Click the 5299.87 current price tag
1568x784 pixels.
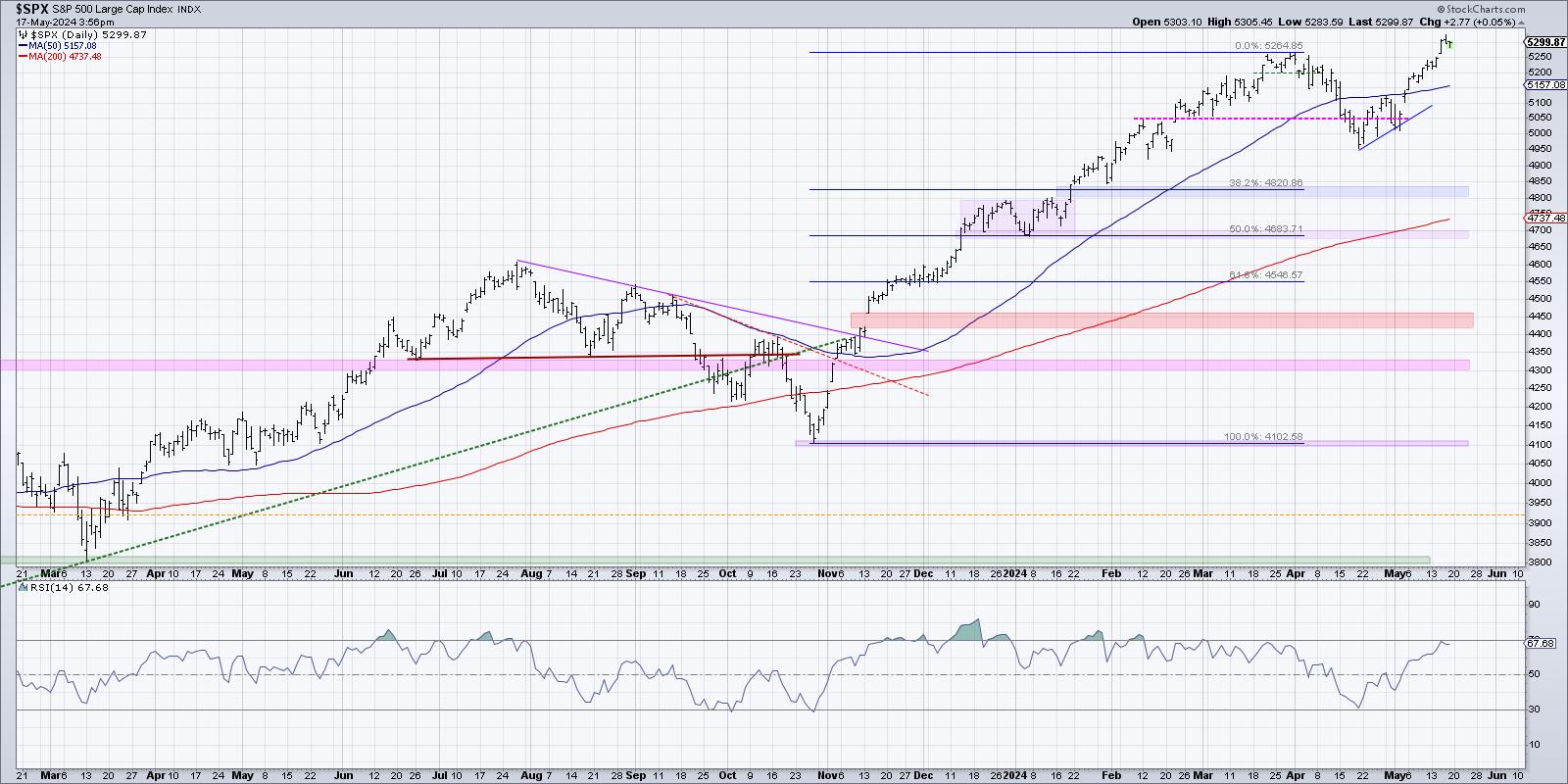[1547, 42]
